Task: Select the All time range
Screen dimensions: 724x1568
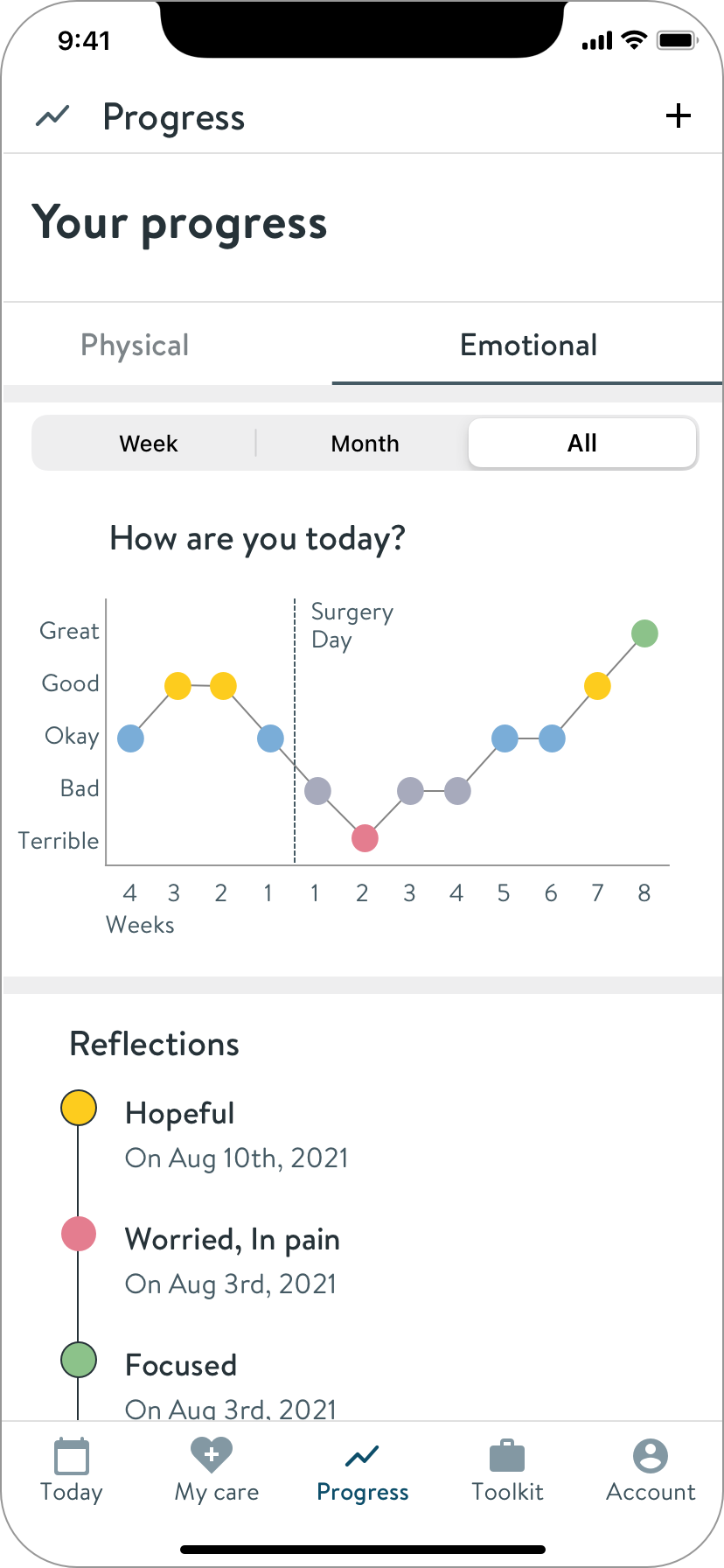Action: [x=582, y=444]
